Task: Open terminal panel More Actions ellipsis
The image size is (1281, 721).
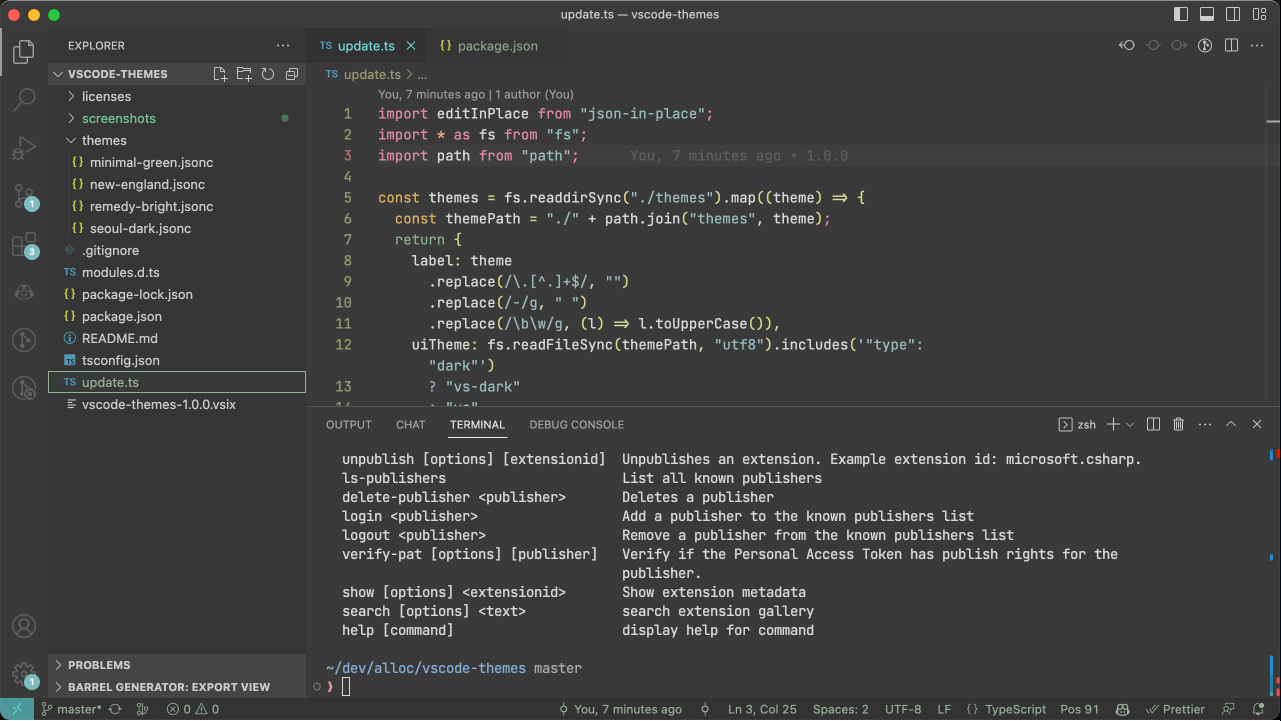Action: [1205, 425]
